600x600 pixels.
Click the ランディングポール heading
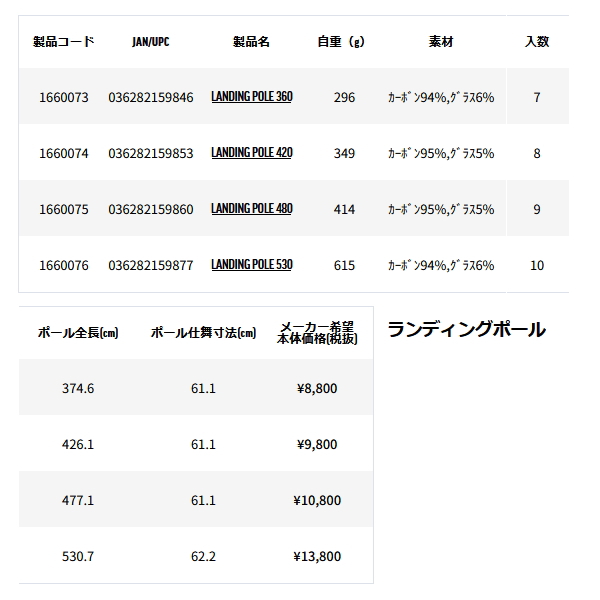pos(466,329)
